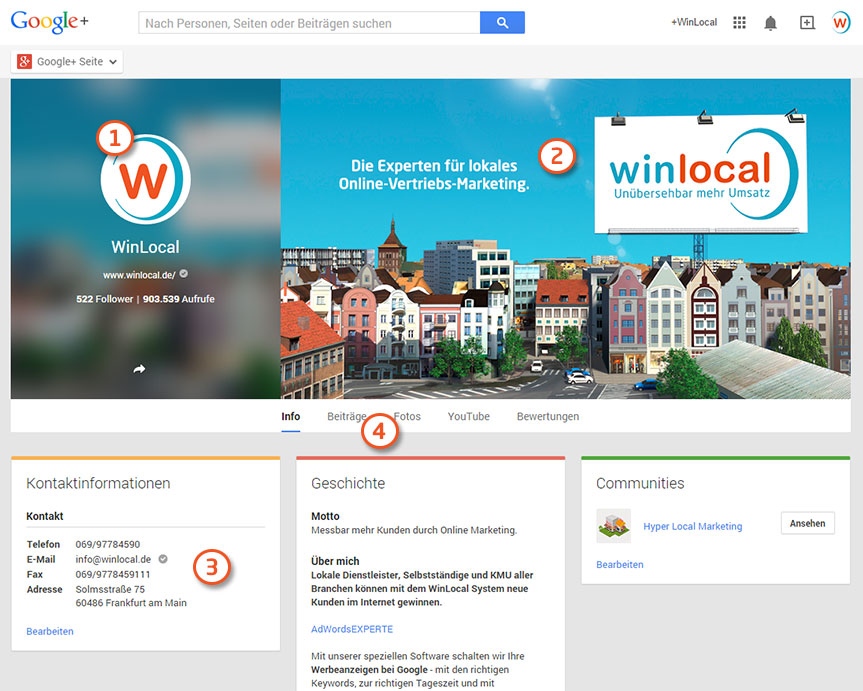Click the Communities card heading

click(640, 483)
